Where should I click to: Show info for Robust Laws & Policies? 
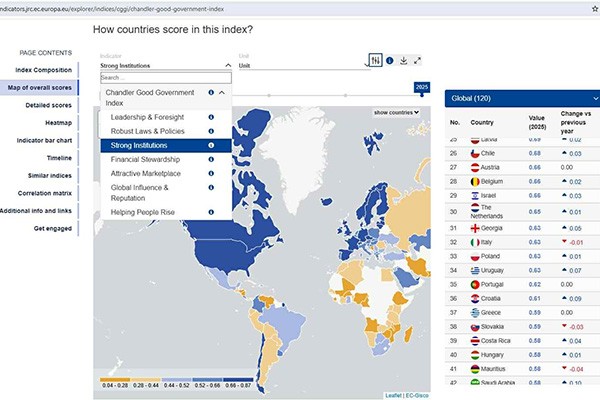tap(211, 131)
